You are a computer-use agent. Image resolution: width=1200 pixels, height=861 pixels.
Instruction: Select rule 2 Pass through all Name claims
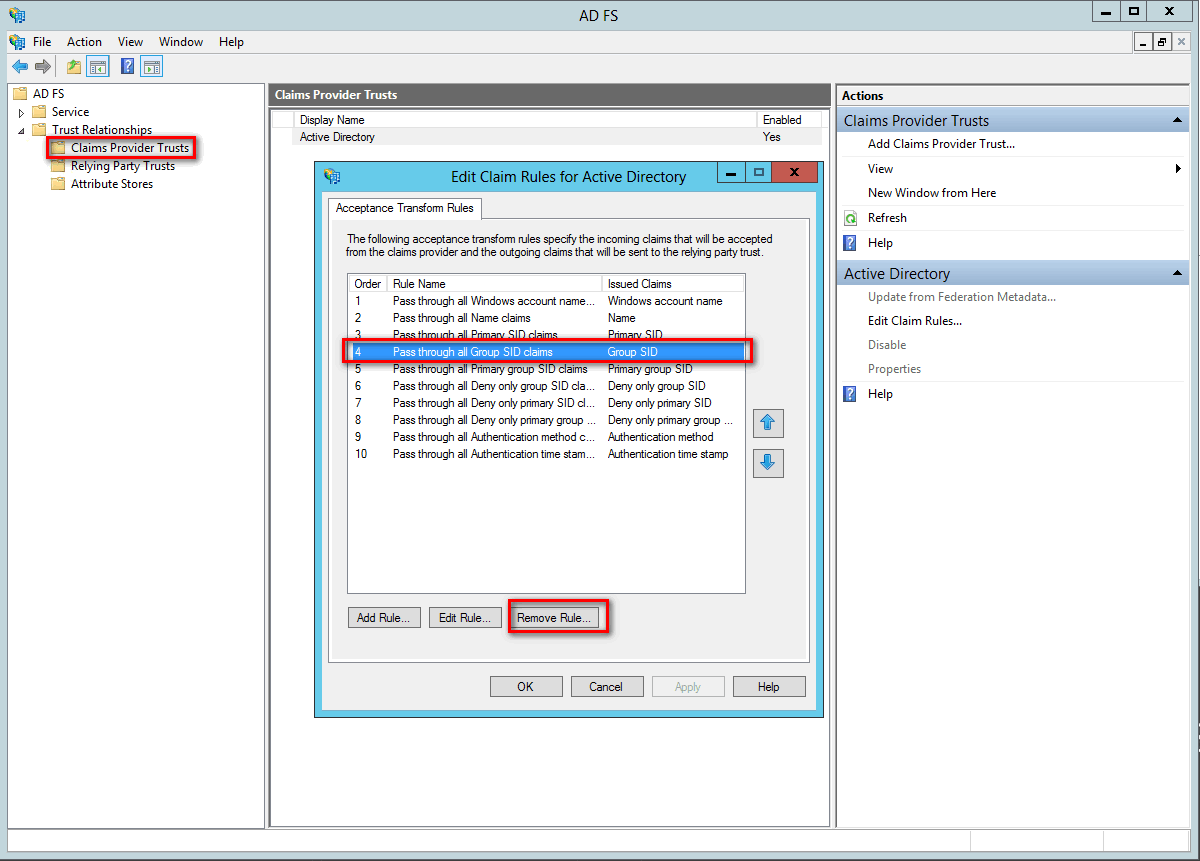click(546, 318)
